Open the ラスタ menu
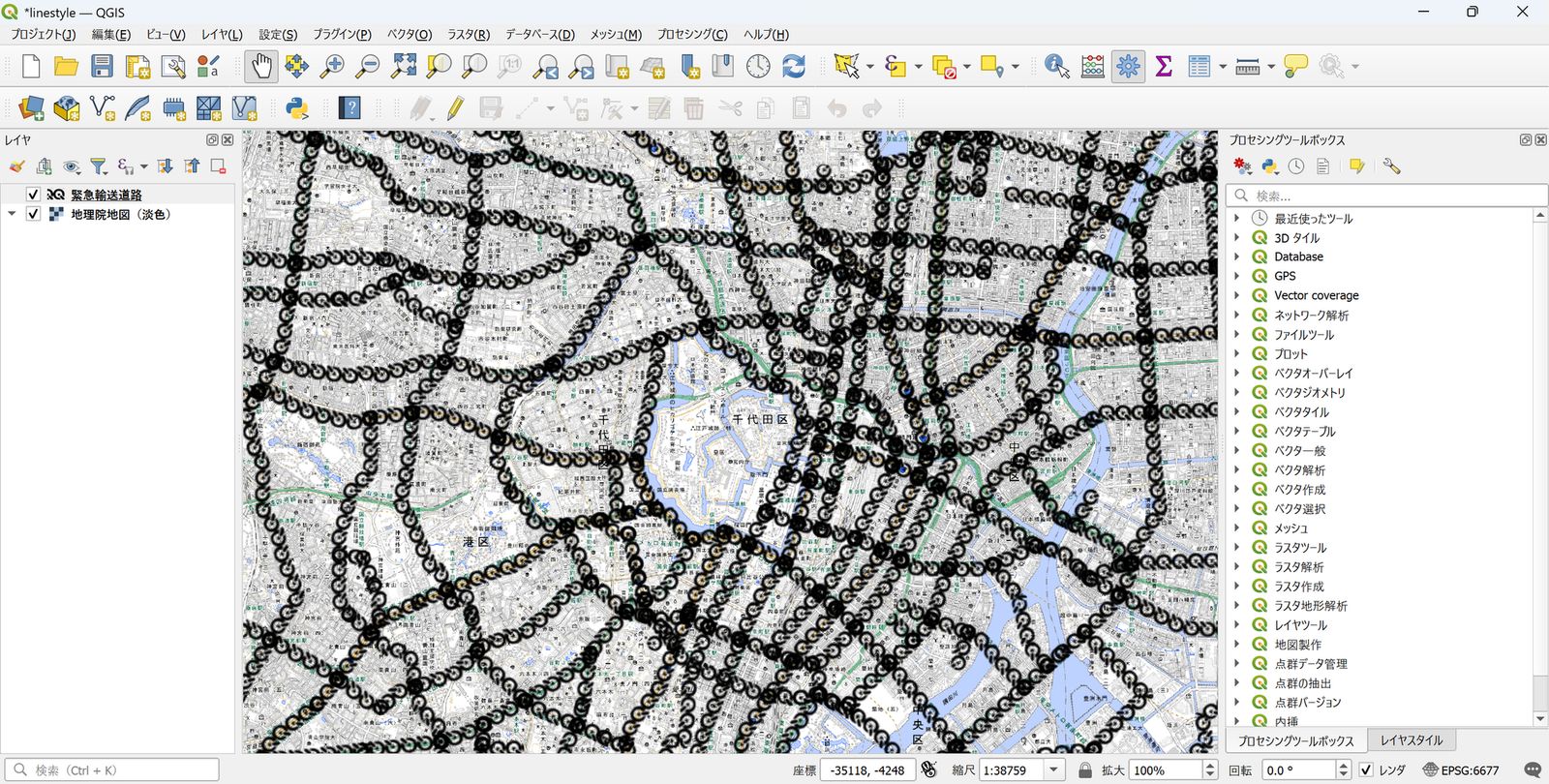 tap(469, 34)
